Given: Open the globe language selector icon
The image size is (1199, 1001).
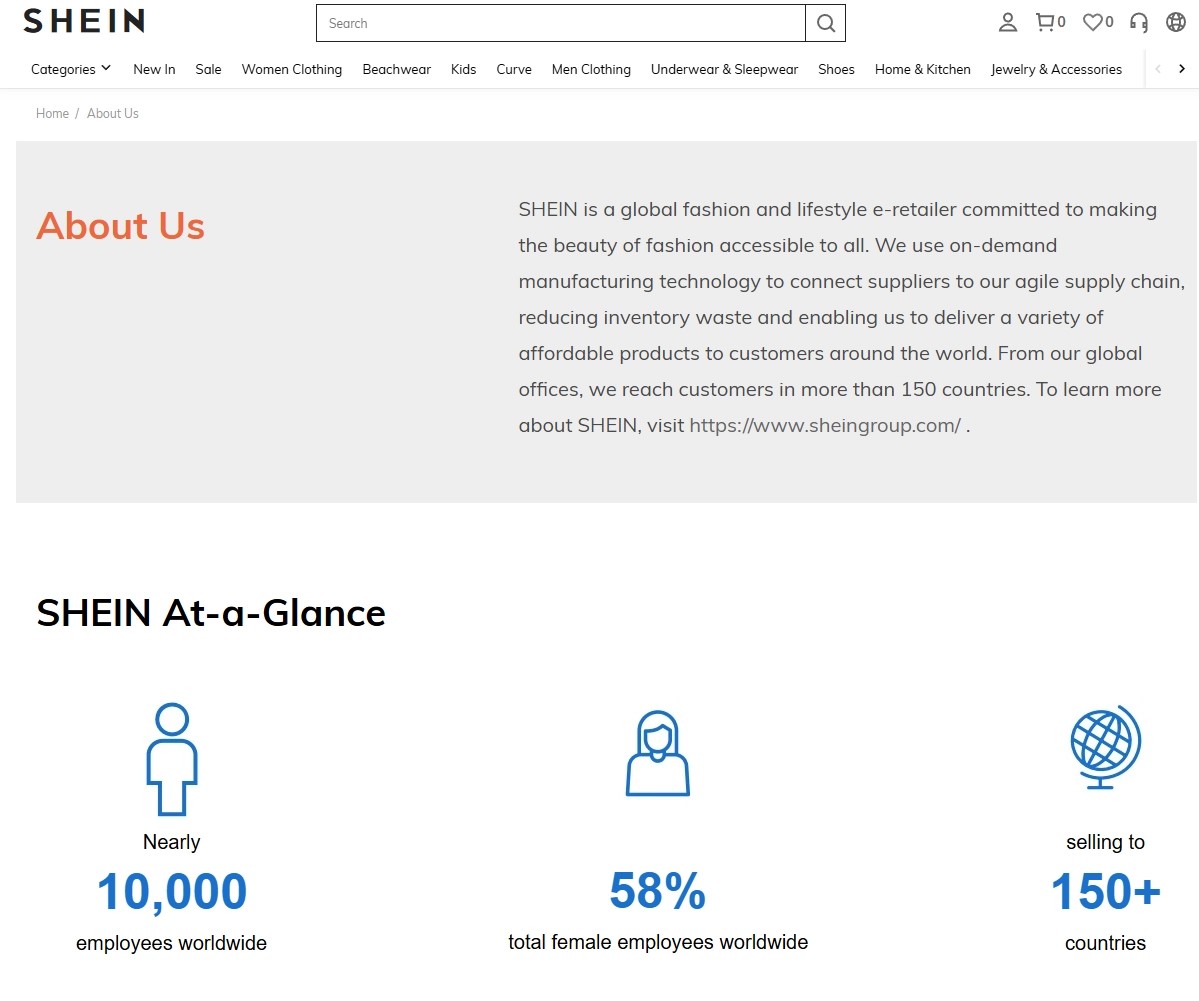Looking at the screenshot, I should pyautogui.click(x=1176, y=22).
